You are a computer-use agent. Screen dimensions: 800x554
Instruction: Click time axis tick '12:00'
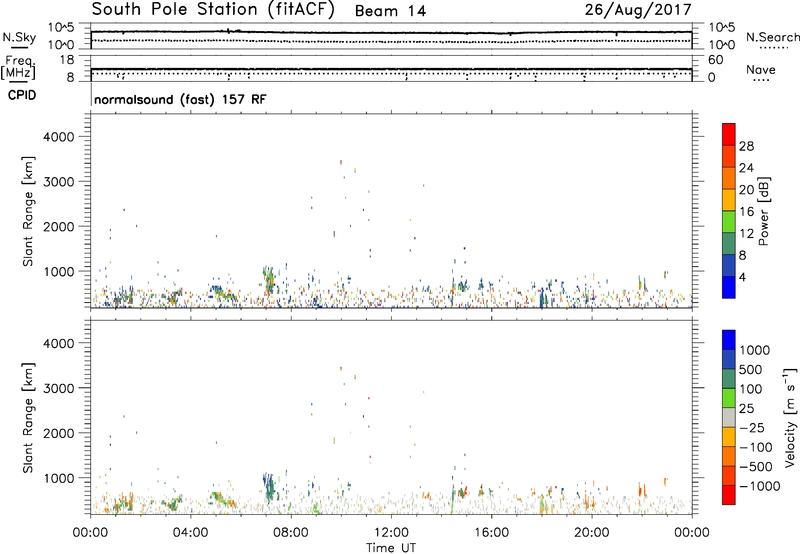(391, 533)
